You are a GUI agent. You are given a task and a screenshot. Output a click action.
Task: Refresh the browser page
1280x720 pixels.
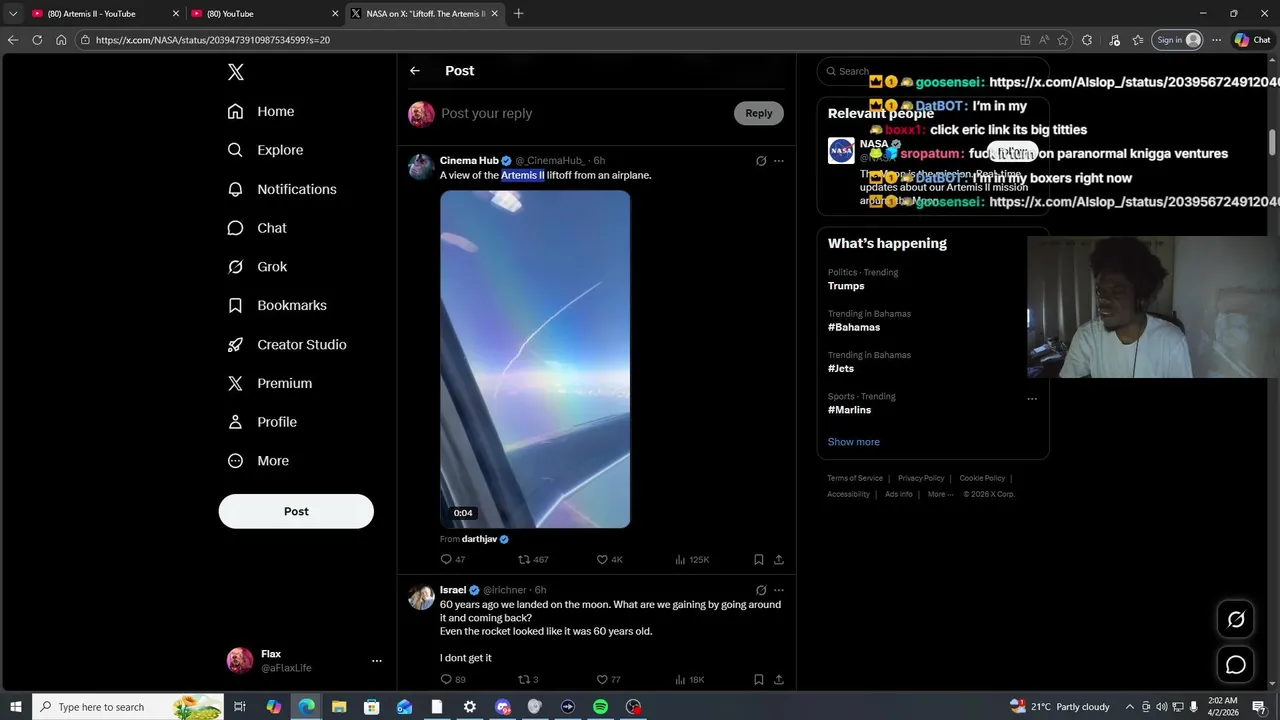37,40
